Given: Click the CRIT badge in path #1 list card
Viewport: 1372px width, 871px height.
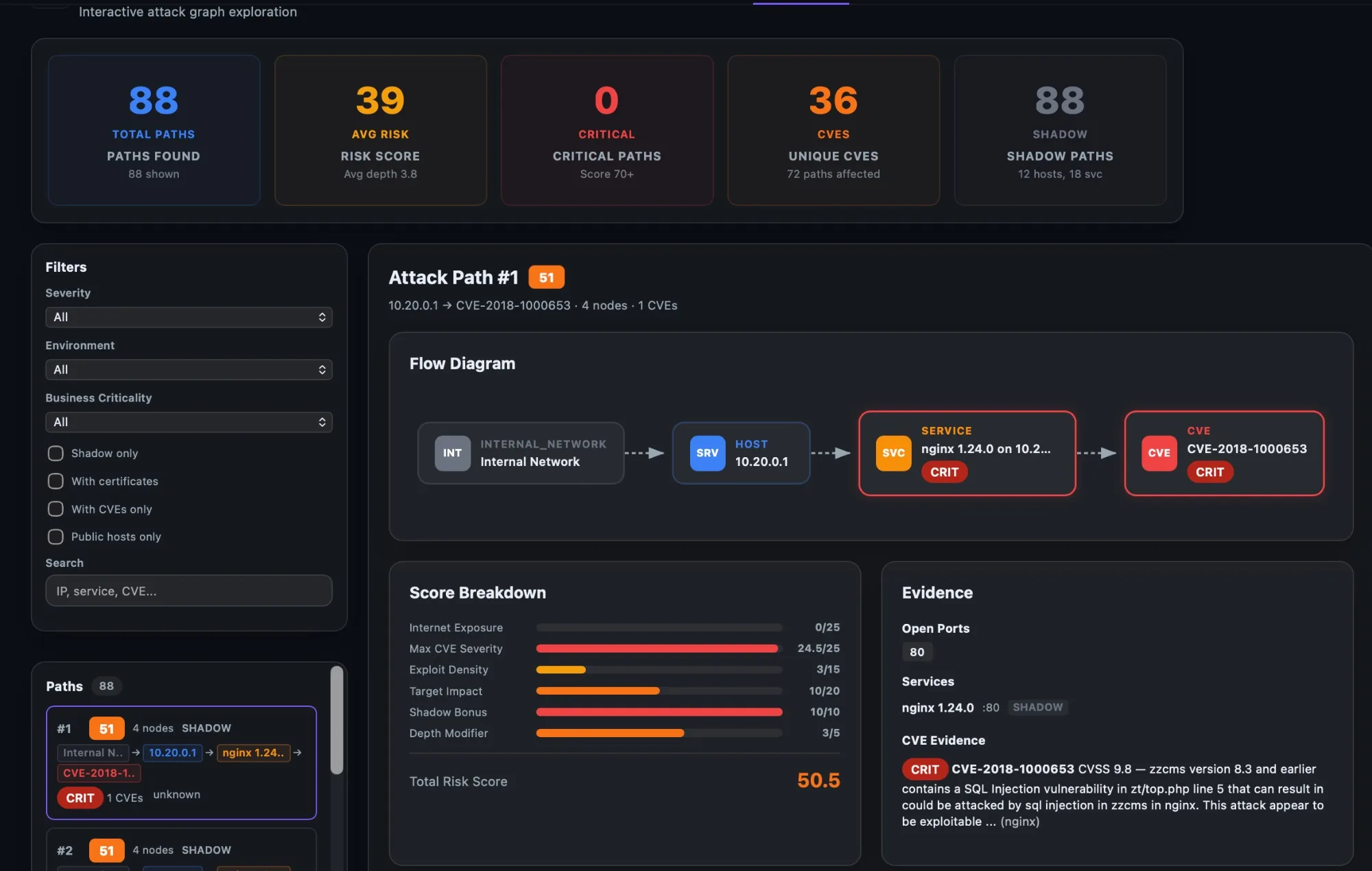Looking at the screenshot, I should tap(80, 798).
